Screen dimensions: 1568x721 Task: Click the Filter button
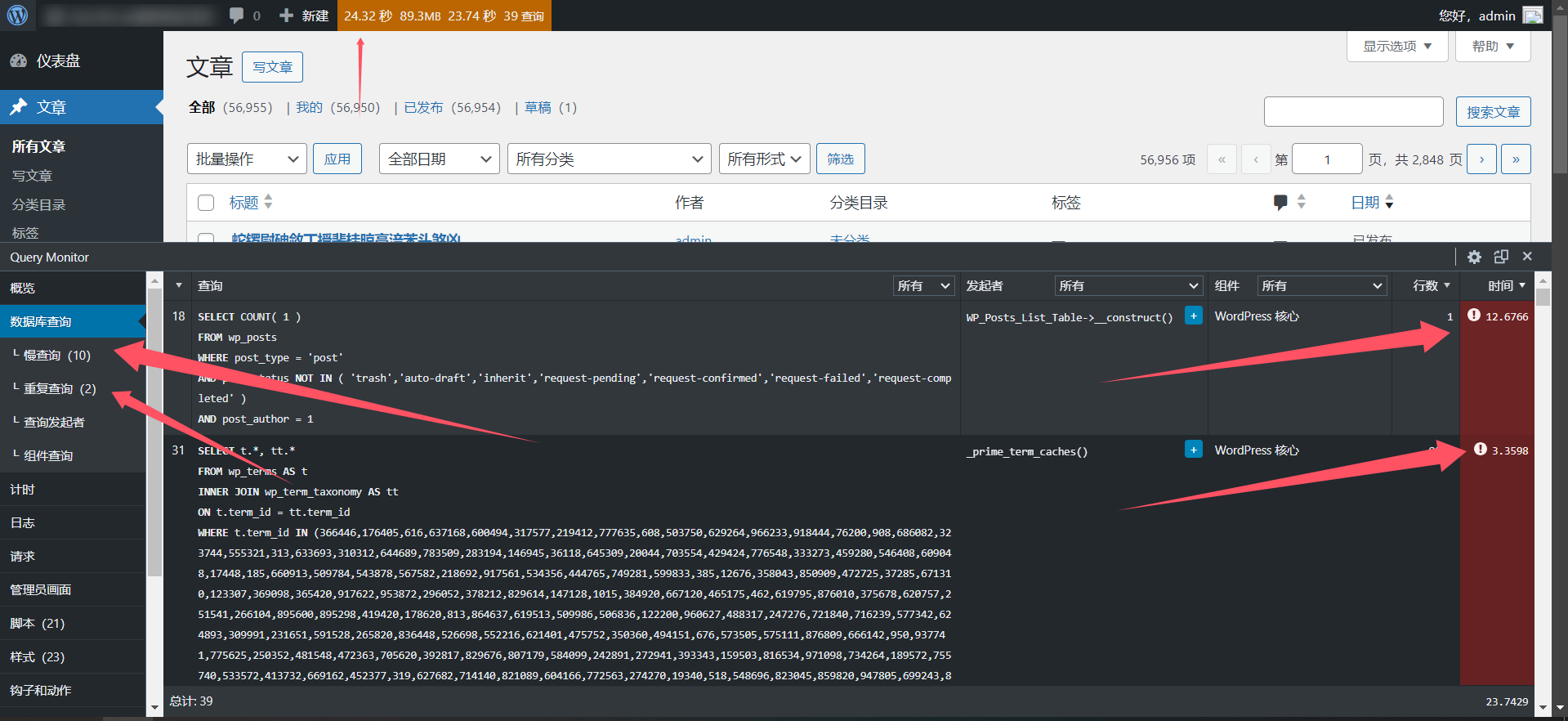[841, 159]
